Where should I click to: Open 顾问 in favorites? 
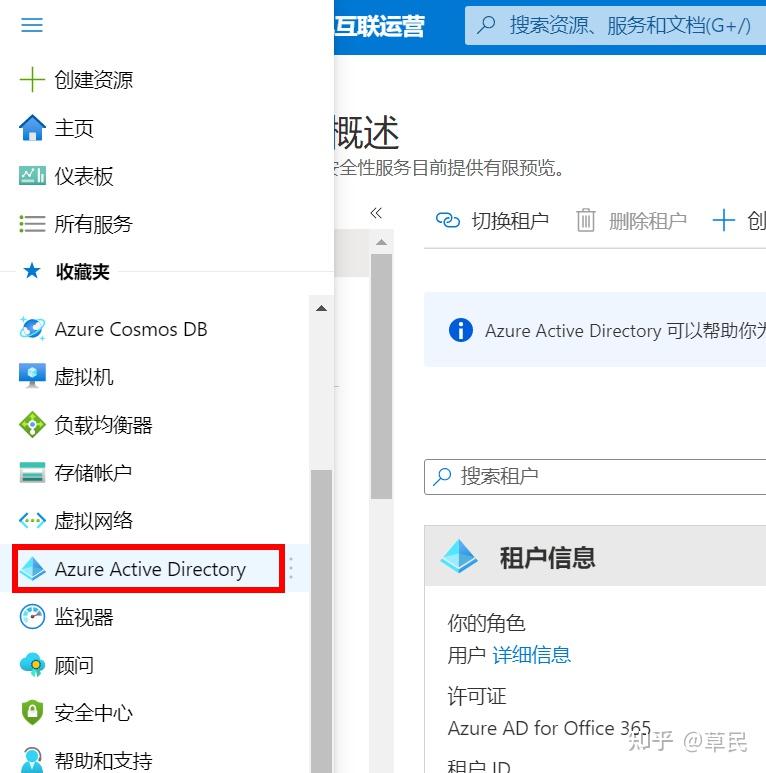(x=74, y=665)
